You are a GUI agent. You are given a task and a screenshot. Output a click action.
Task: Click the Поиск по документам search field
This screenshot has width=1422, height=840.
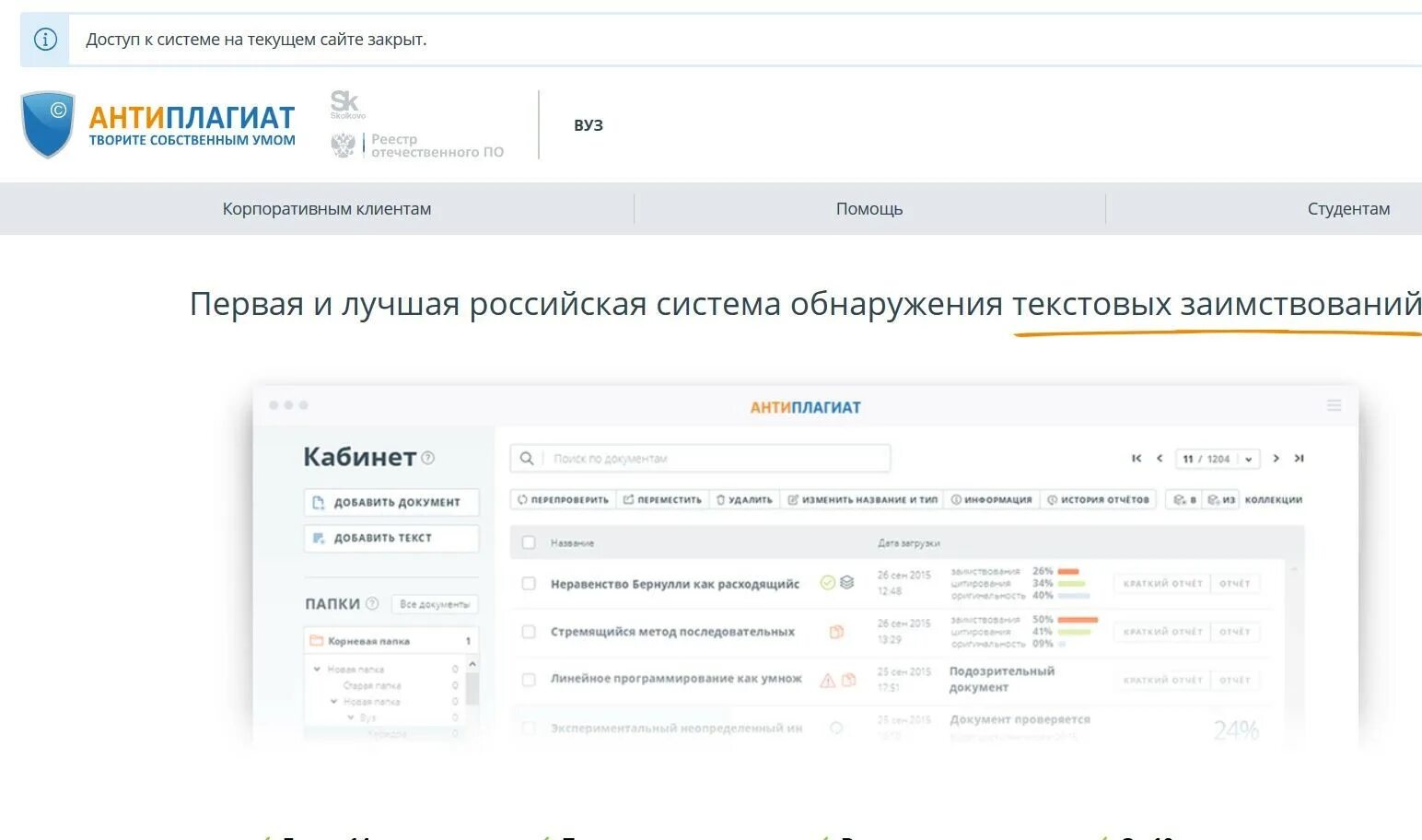tap(700, 458)
